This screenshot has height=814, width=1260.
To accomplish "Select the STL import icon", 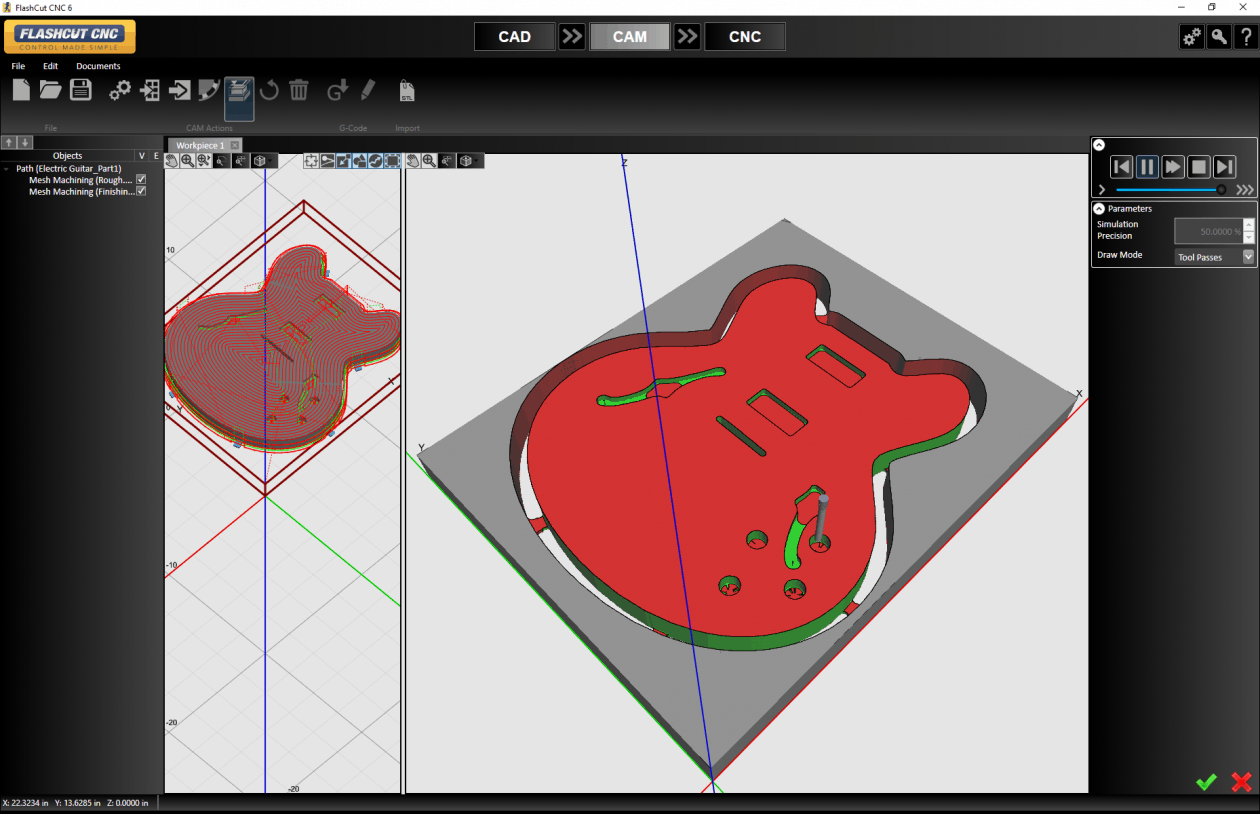I will click(407, 90).
